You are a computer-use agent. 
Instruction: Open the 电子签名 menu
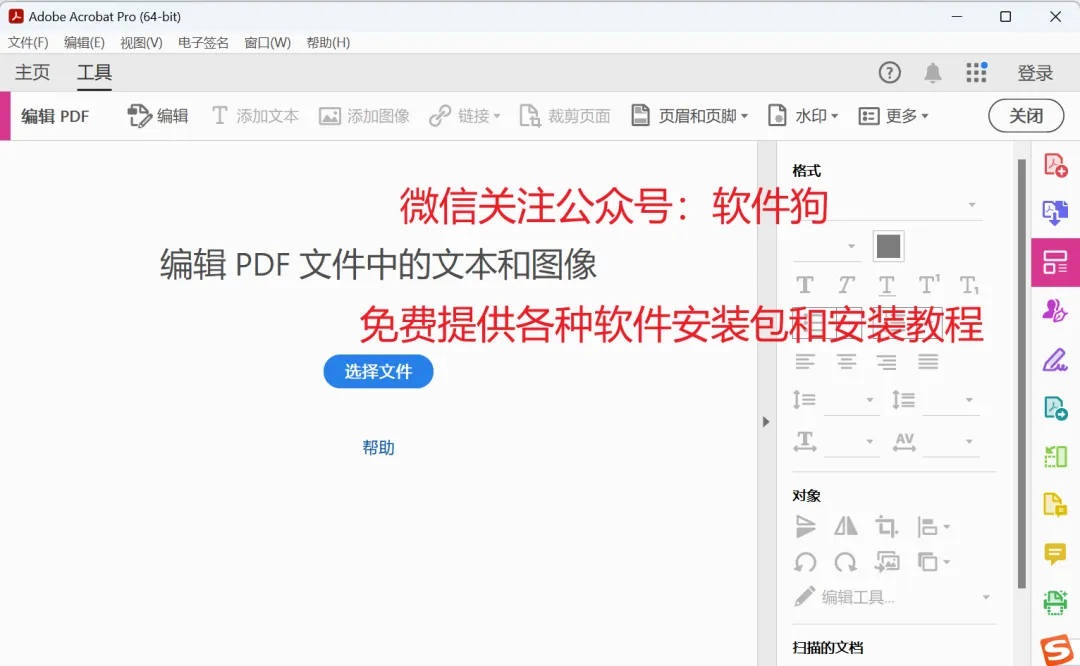(203, 43)
